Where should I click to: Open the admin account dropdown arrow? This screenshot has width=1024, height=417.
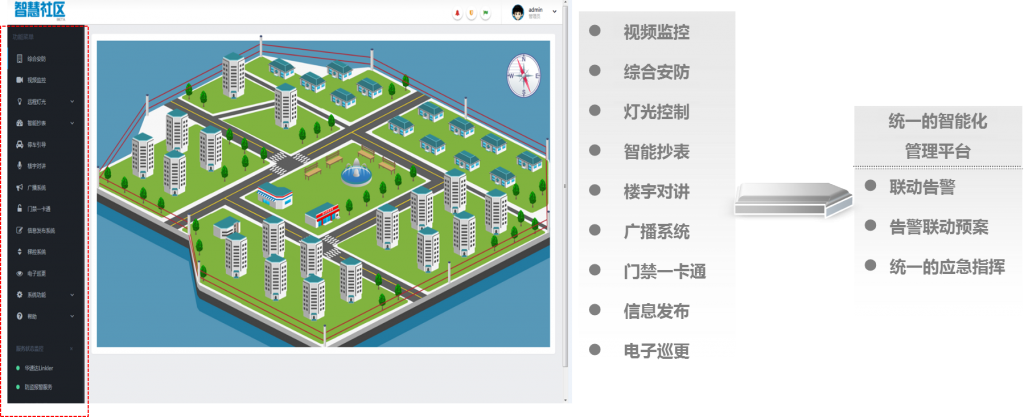[x=554, y=11]
